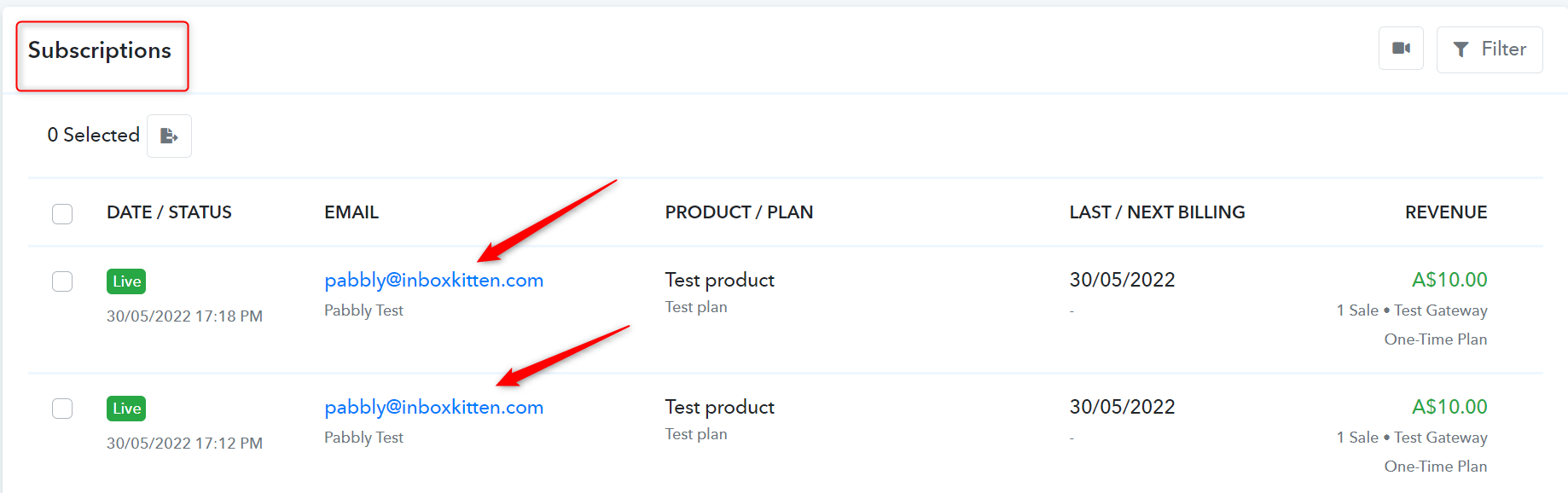
Task: Click the video tutorial camera icon
Action: 1401,49
